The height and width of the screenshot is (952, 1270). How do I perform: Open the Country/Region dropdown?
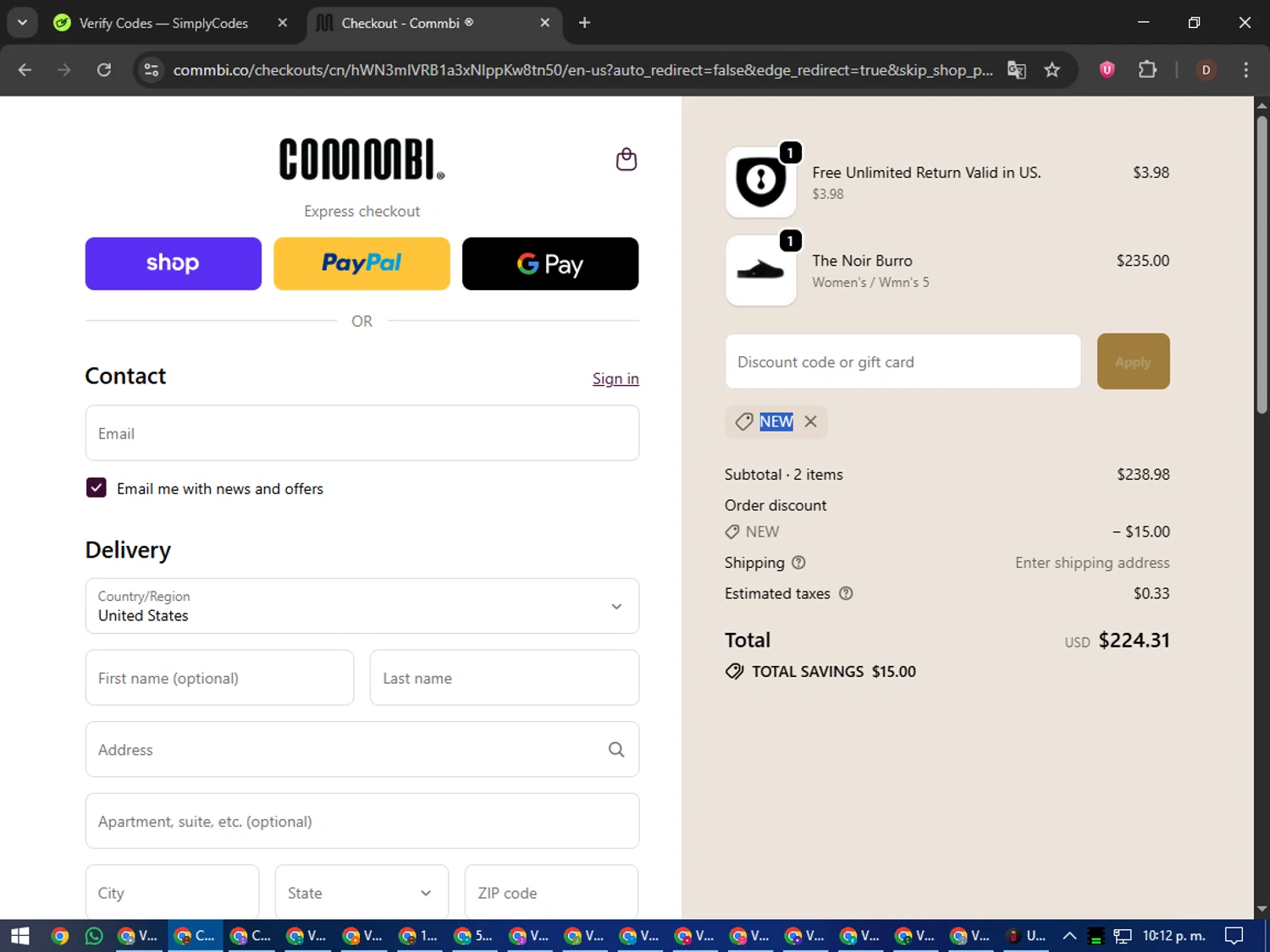[362, 606]
